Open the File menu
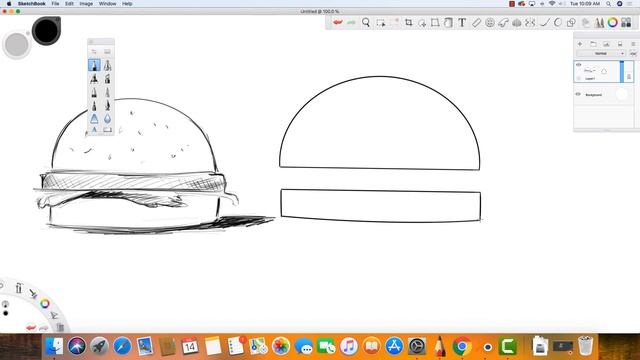640x360 pixels. 55,4
